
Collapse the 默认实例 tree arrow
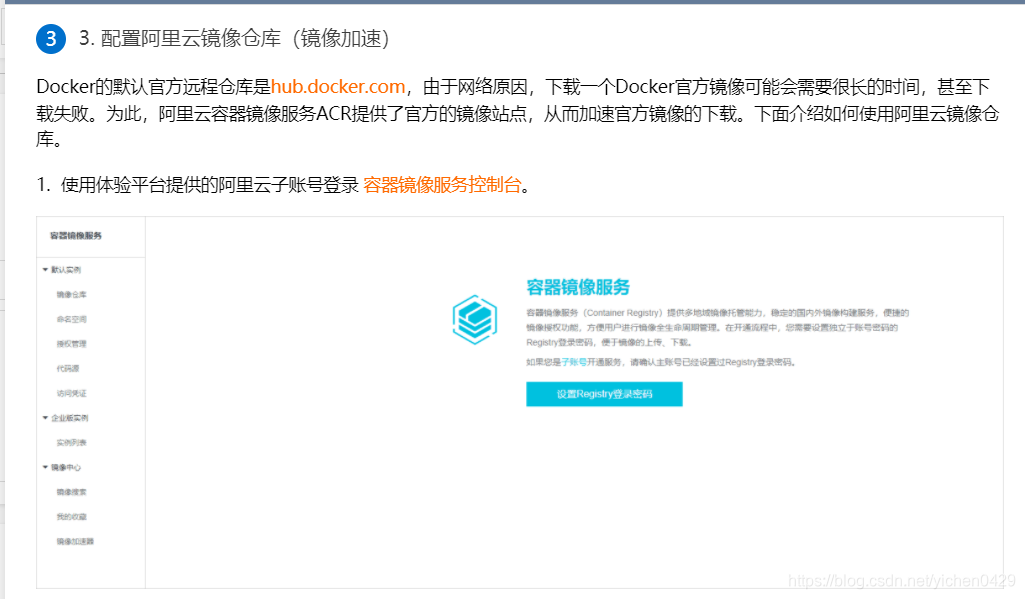(45, 269)
